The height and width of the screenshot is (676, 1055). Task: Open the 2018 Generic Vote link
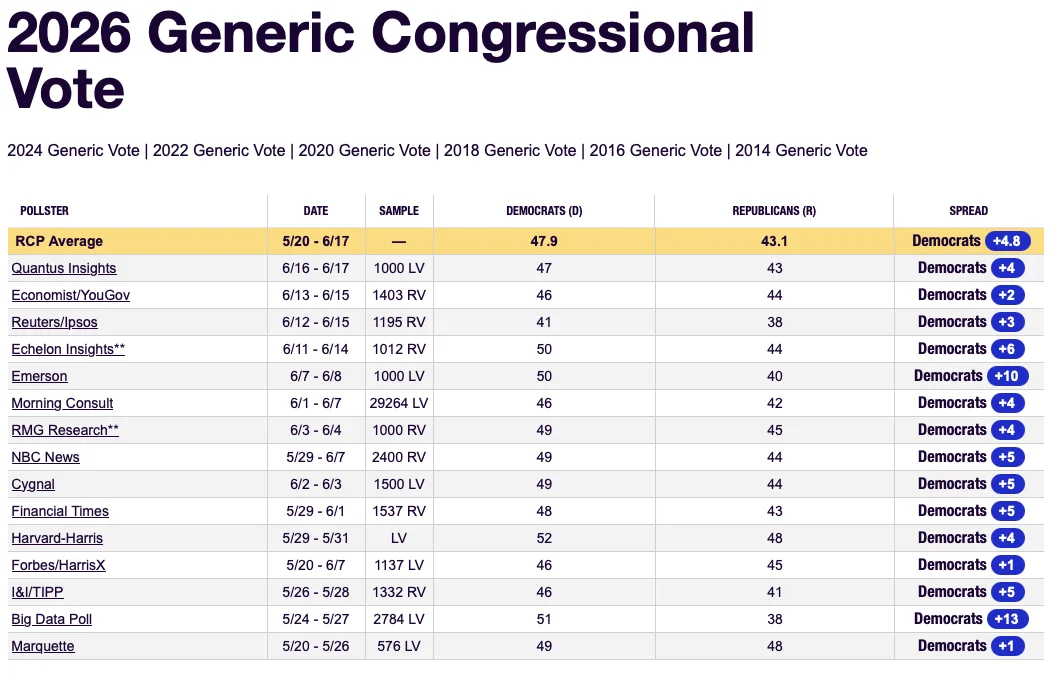510,151
